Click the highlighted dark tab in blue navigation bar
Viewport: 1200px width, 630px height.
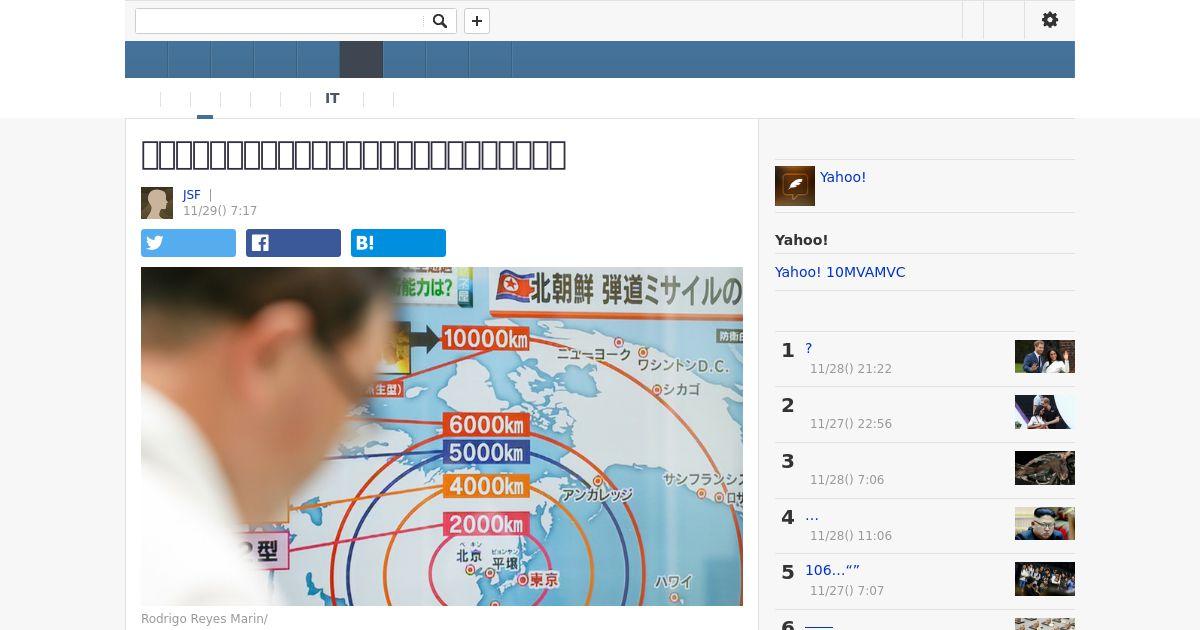point(361,60)
